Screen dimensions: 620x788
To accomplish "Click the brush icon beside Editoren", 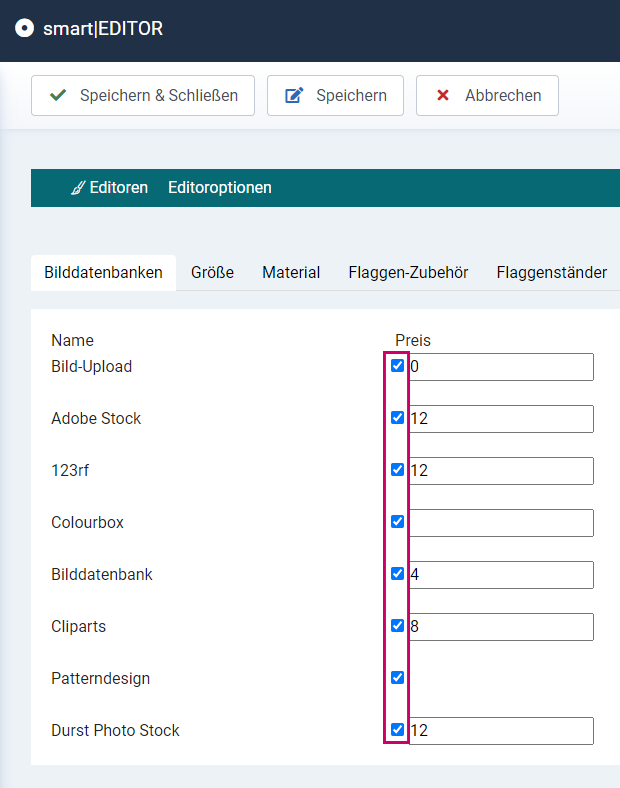I will [78, 188].
